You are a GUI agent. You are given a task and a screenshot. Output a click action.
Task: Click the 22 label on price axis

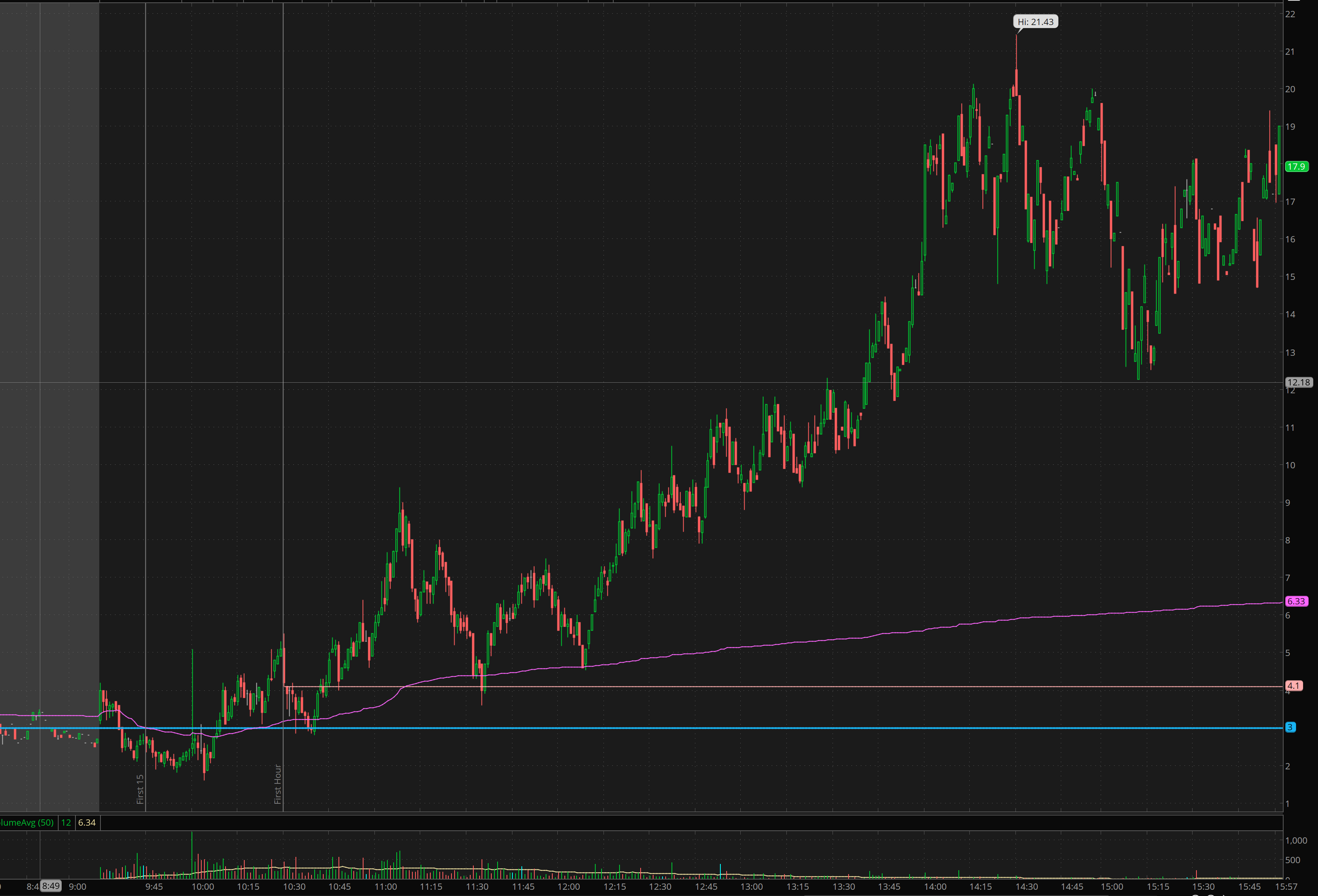[x=1290, y=14]
